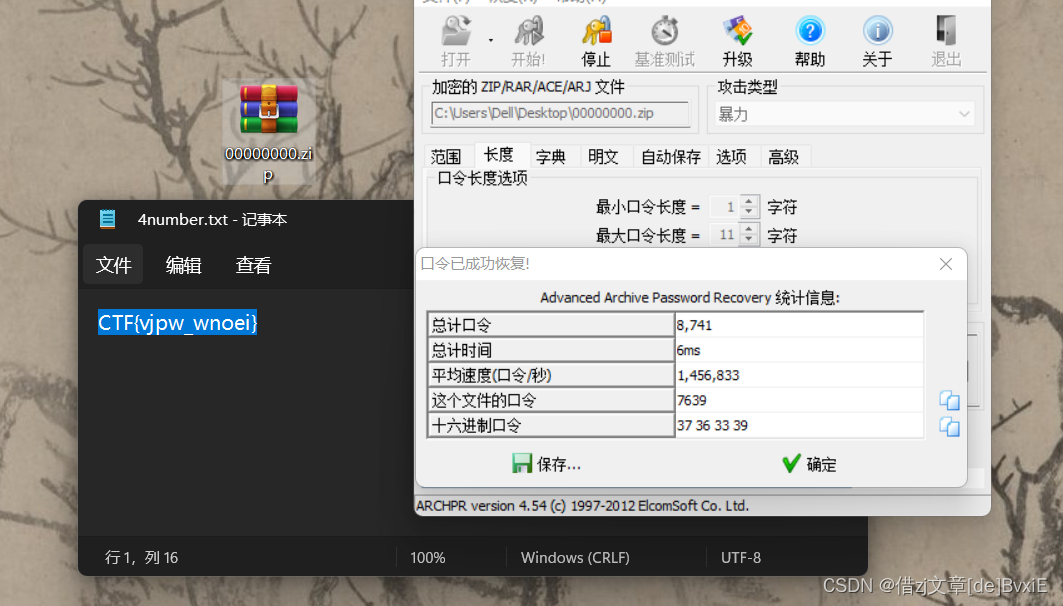Click 确定 button in results dialog
Image resolution: width=1063 pixels, height=606 pixels.
(x=809, y=464)
